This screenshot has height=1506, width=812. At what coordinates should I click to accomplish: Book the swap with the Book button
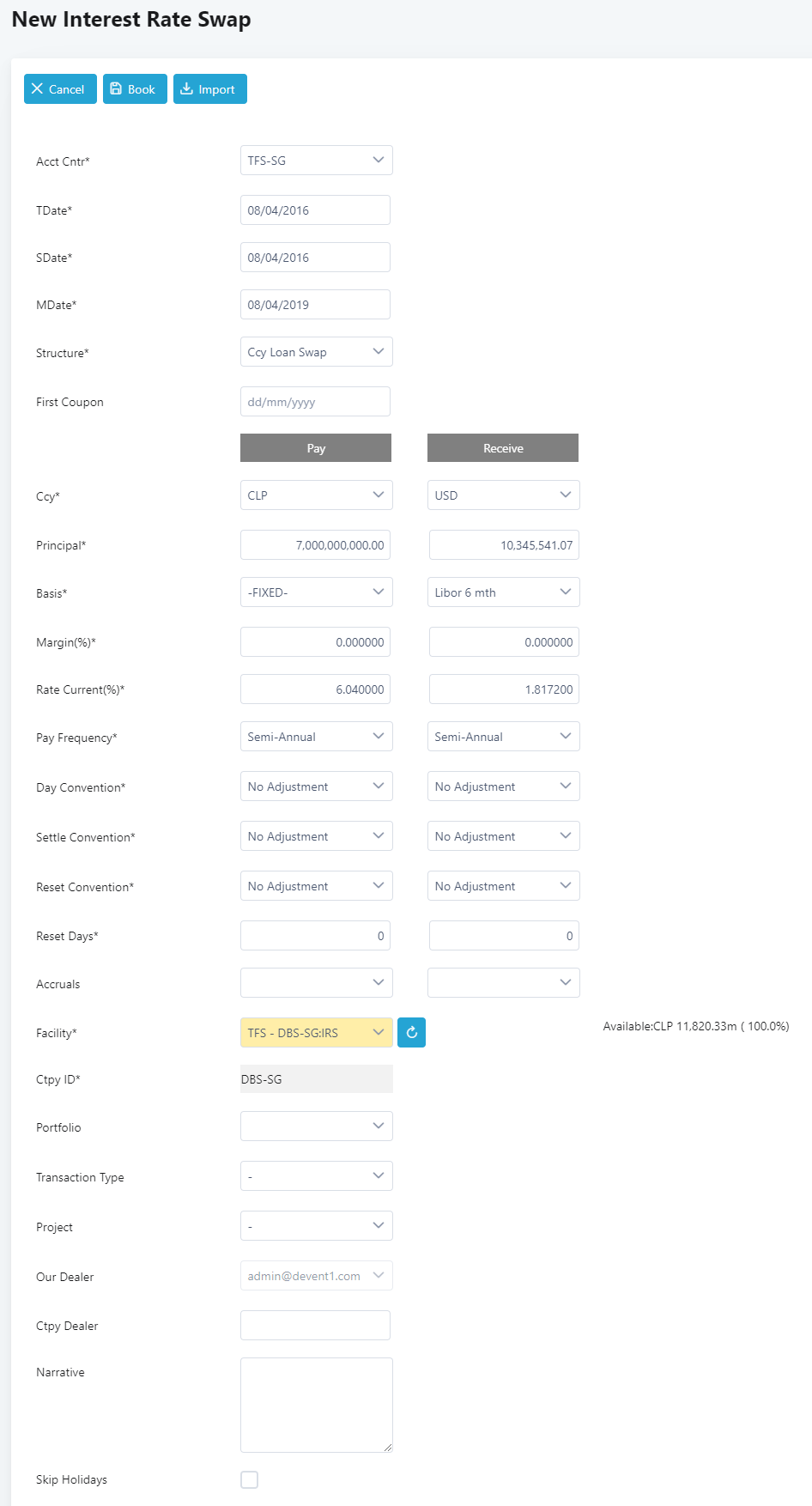click(x=135, y=89)
